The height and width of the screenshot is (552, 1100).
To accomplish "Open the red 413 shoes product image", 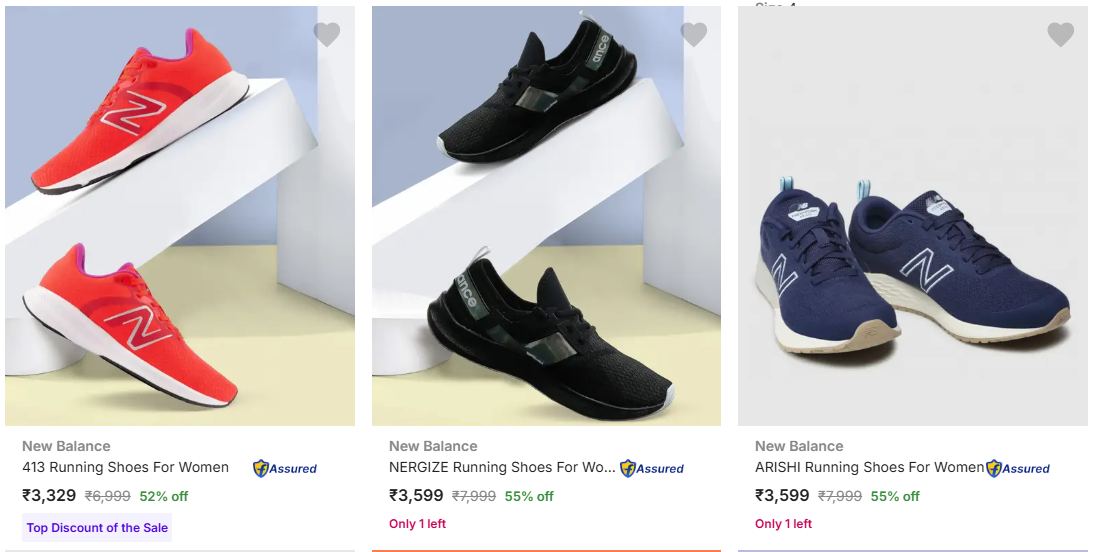I will click(180, 216).
